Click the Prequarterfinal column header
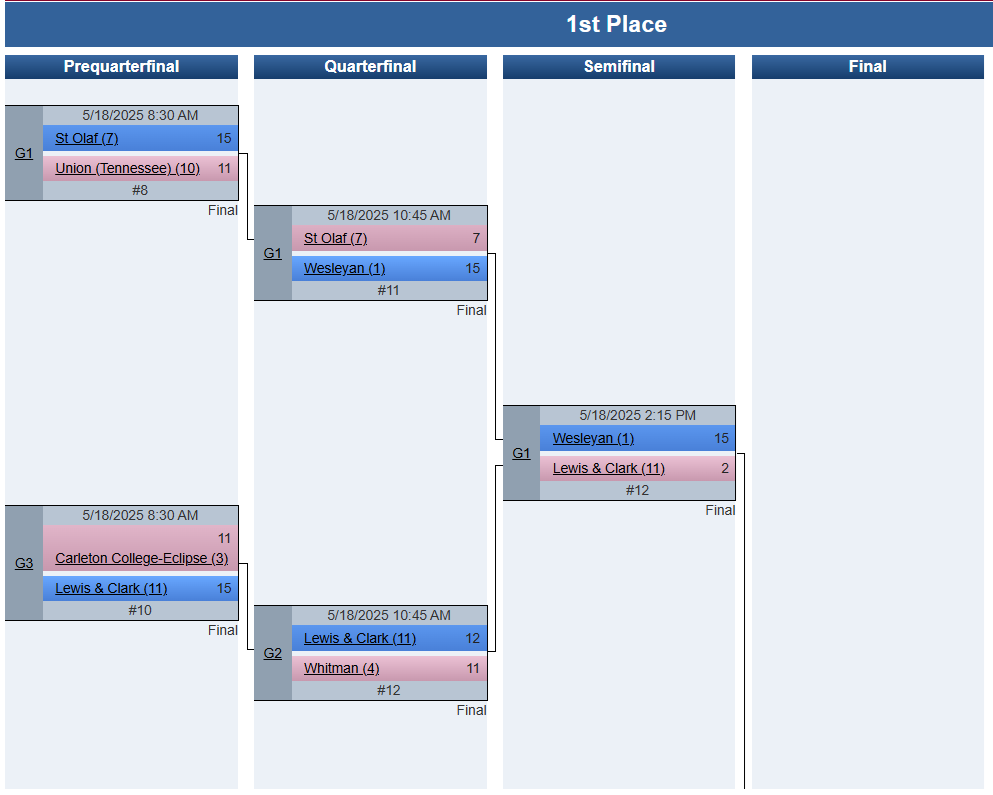Image resolution: width=993 pixels, height=795 pixels. point(122,67)
